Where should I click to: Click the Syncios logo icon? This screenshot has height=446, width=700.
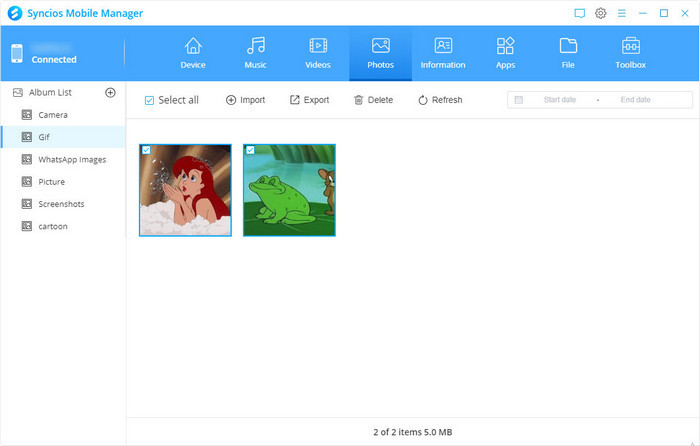coord(15,13)
